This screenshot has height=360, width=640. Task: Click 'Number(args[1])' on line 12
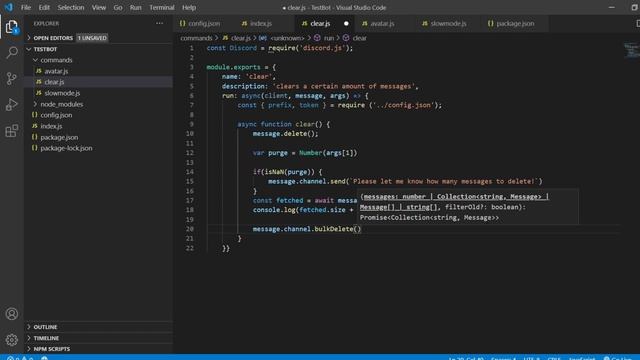coord(328,153)
